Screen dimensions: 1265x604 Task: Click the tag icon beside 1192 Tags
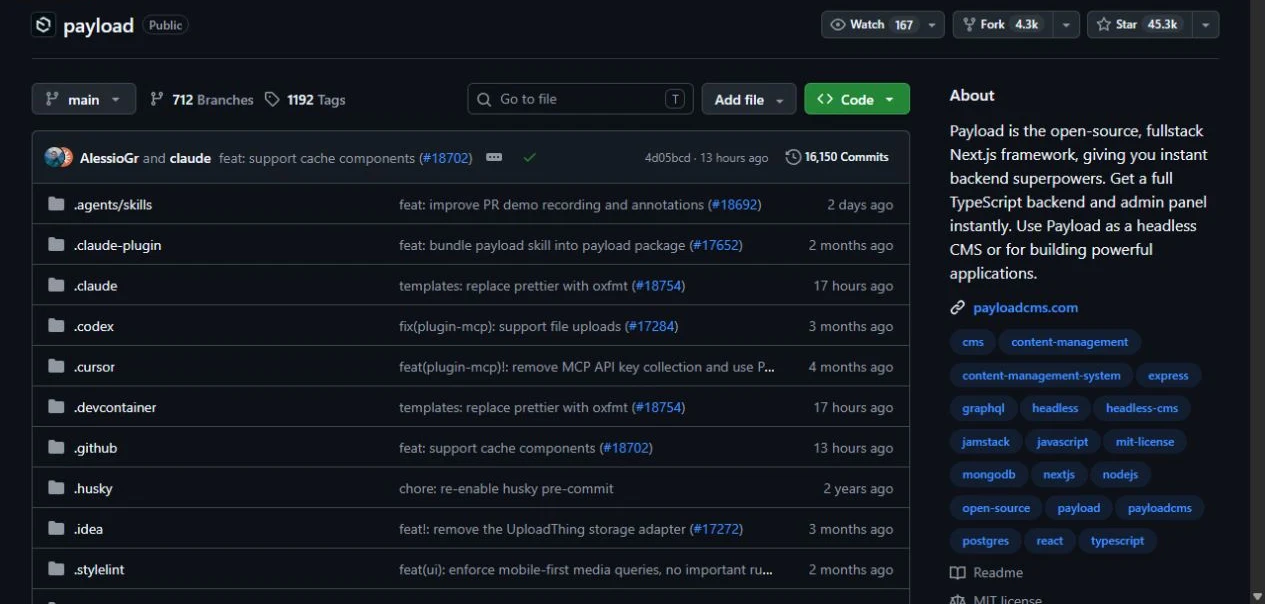[x=272, y=99]
